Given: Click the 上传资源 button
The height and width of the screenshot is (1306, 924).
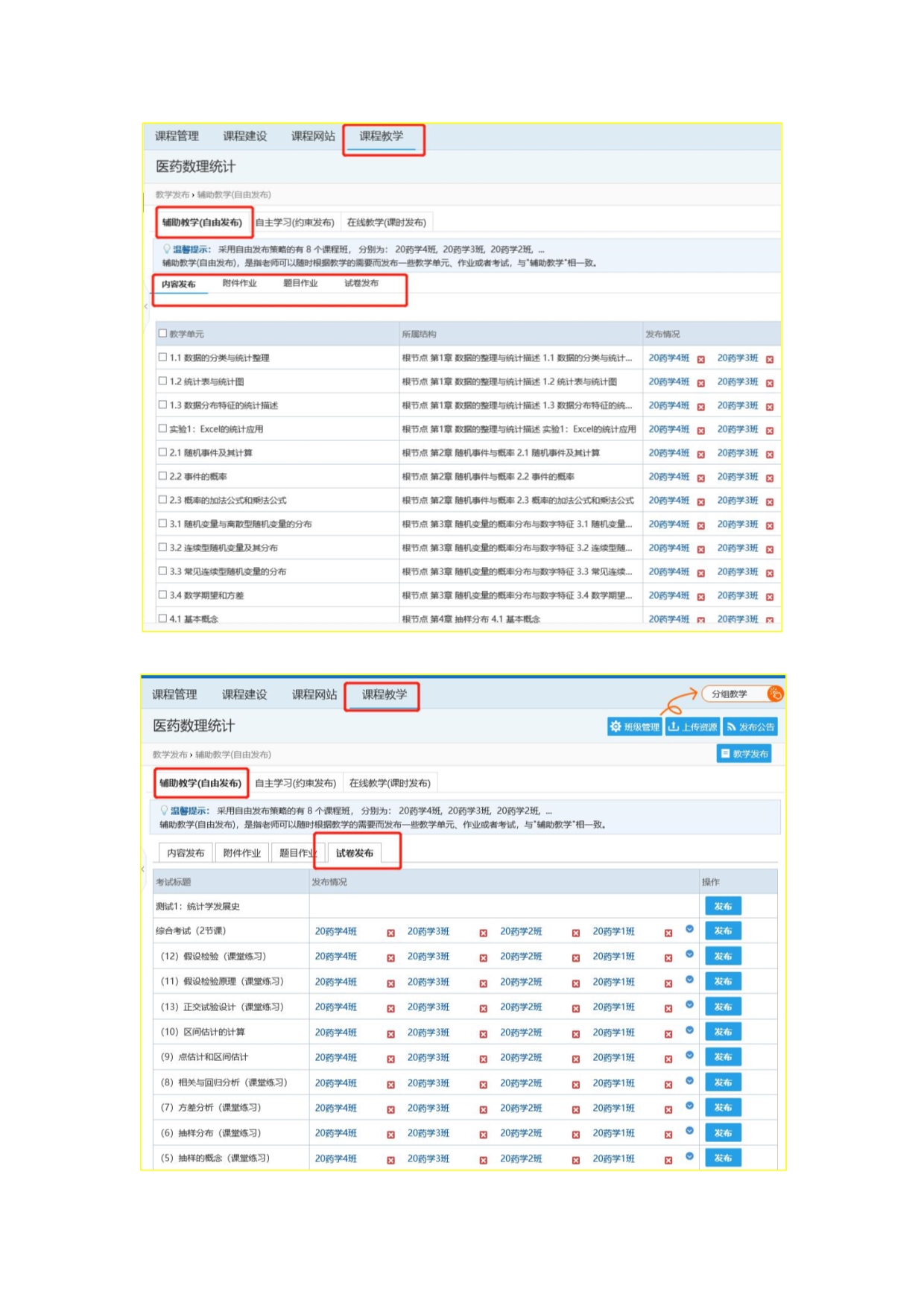Looking at the screenshot, I should click(692, 727).
